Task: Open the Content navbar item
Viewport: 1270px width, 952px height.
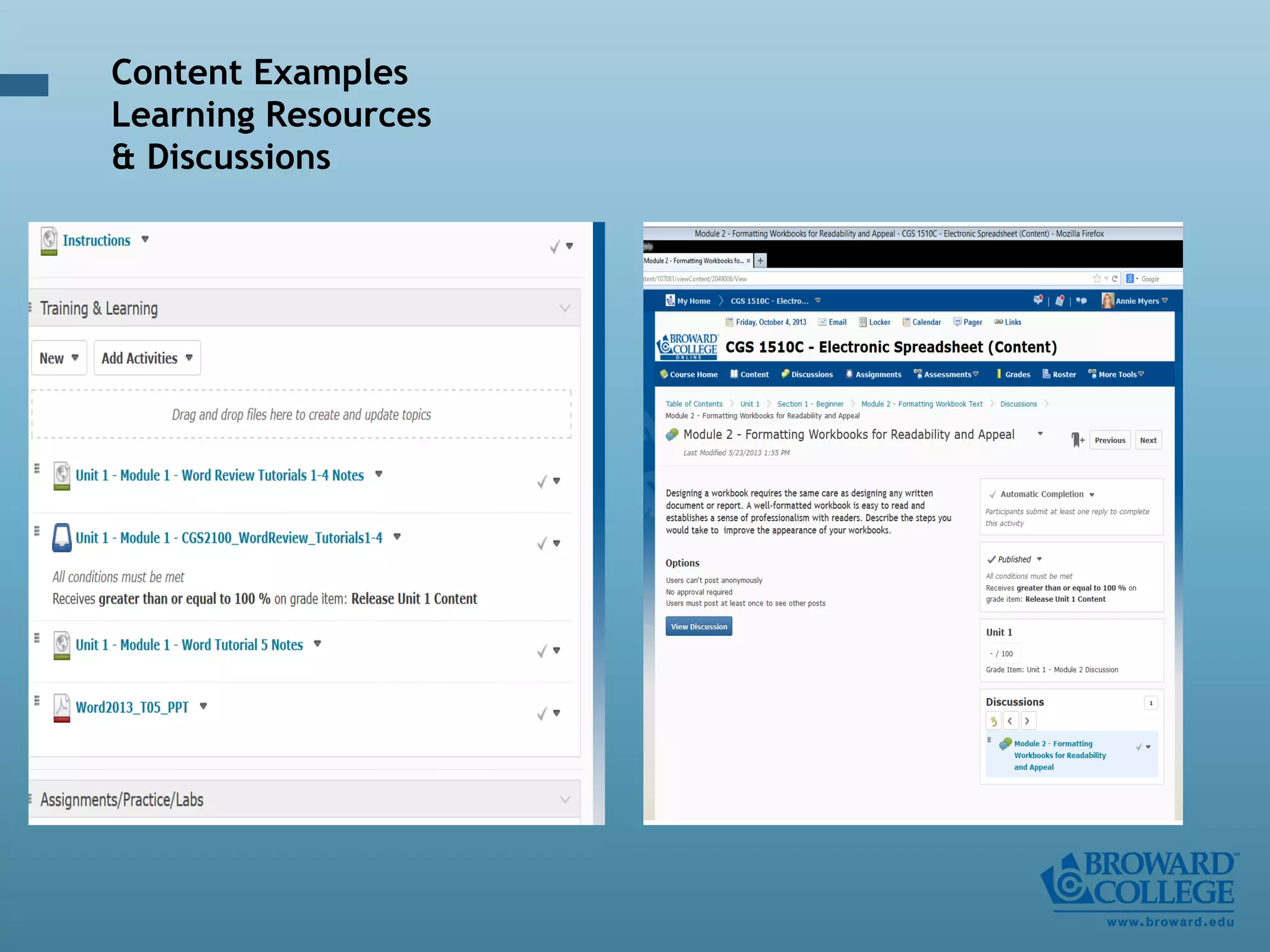Action: click(749, 374)
